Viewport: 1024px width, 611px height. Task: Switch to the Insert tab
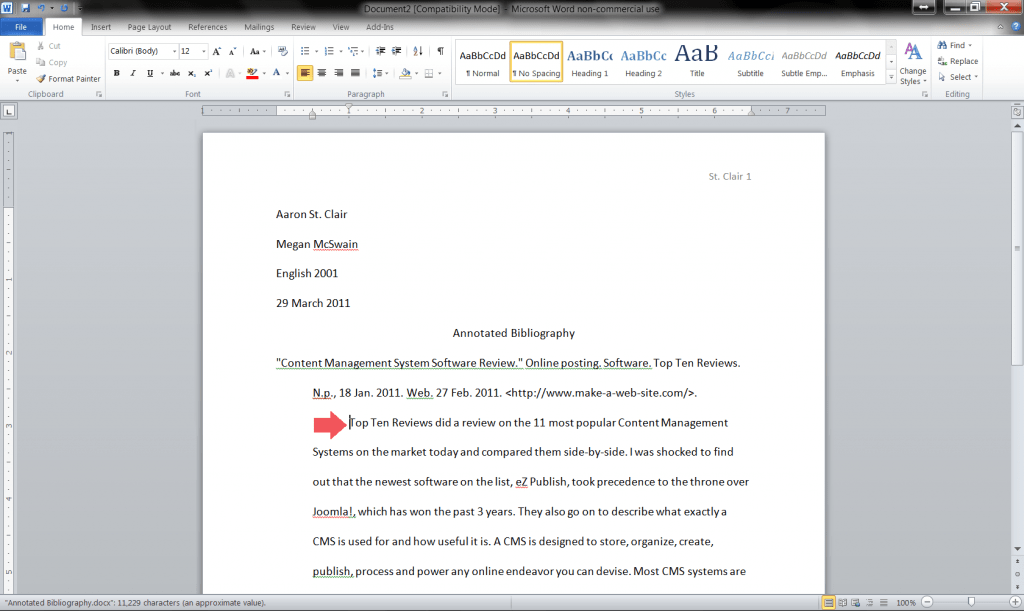tap(101, 27)
